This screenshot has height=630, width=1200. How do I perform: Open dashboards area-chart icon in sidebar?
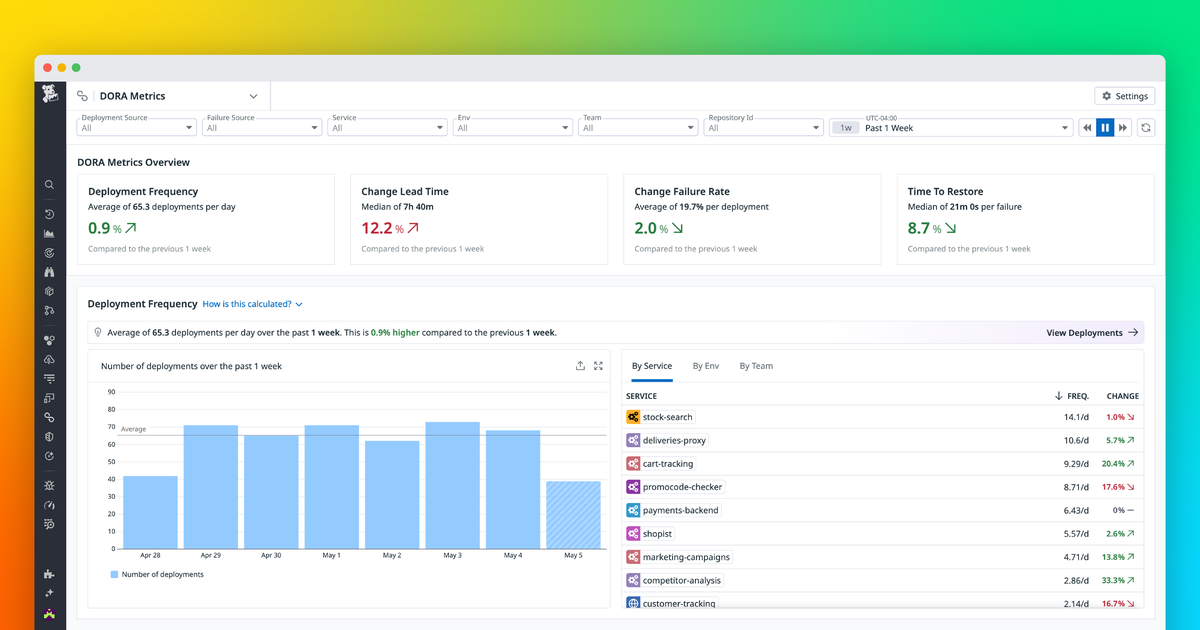coord(49,234)
